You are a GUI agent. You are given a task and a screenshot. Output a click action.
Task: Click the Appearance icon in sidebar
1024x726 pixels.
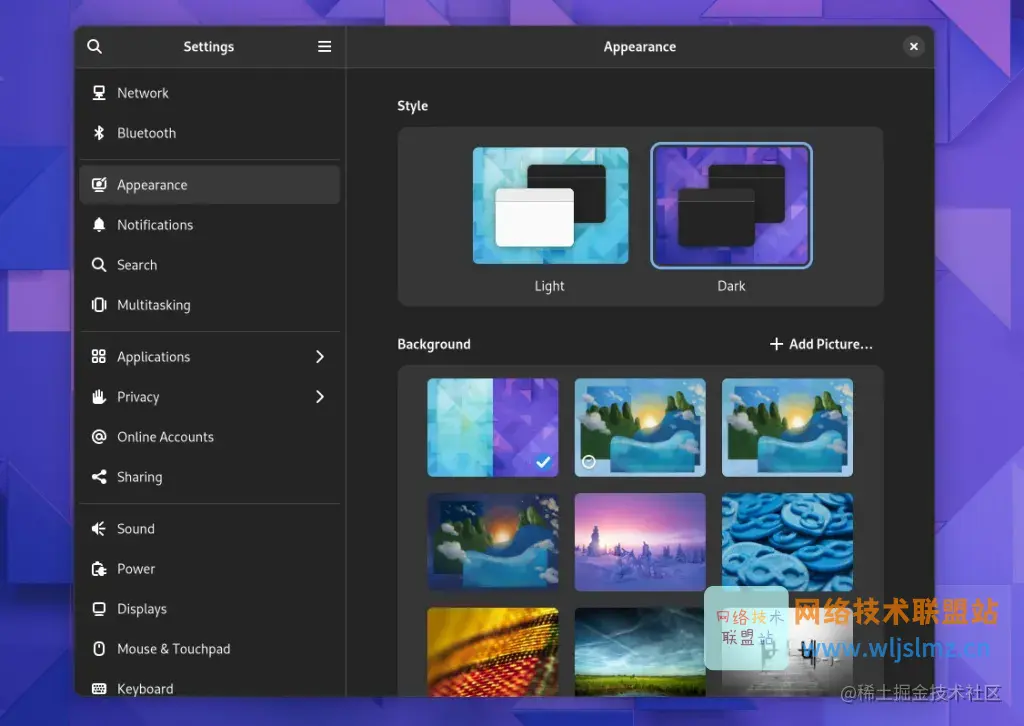click(x=99, y=185)
